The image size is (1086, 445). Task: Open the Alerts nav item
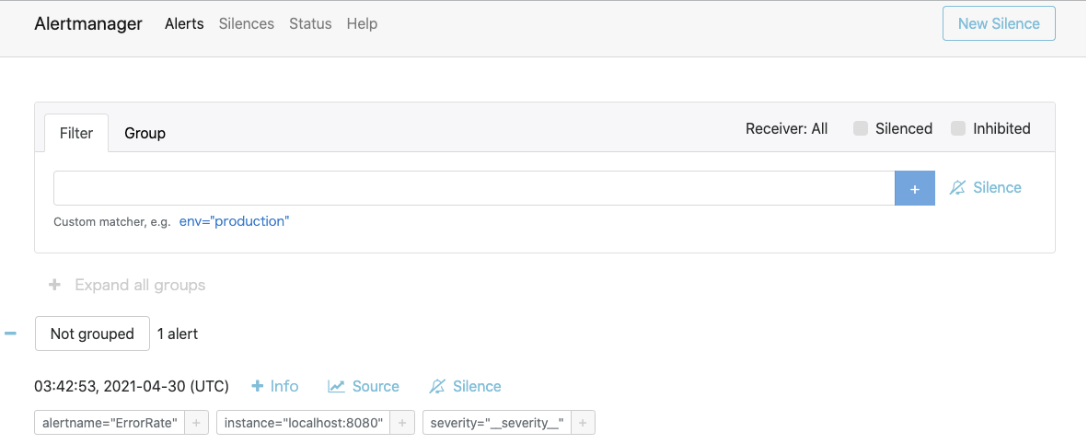coord(184,24)
